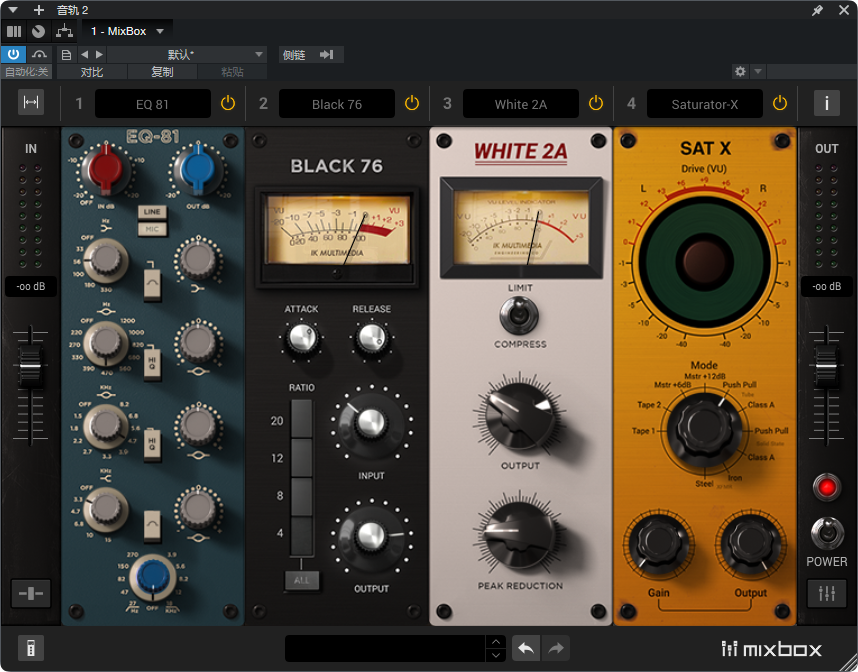This screenshot has height=672, width=858.
Task: Toggle lower HI Q switch on EQ-81
Action: (x=152, y=444)
